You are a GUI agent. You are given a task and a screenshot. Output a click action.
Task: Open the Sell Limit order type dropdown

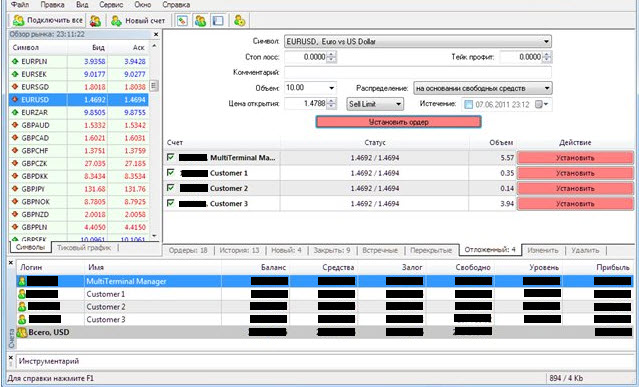399,104
